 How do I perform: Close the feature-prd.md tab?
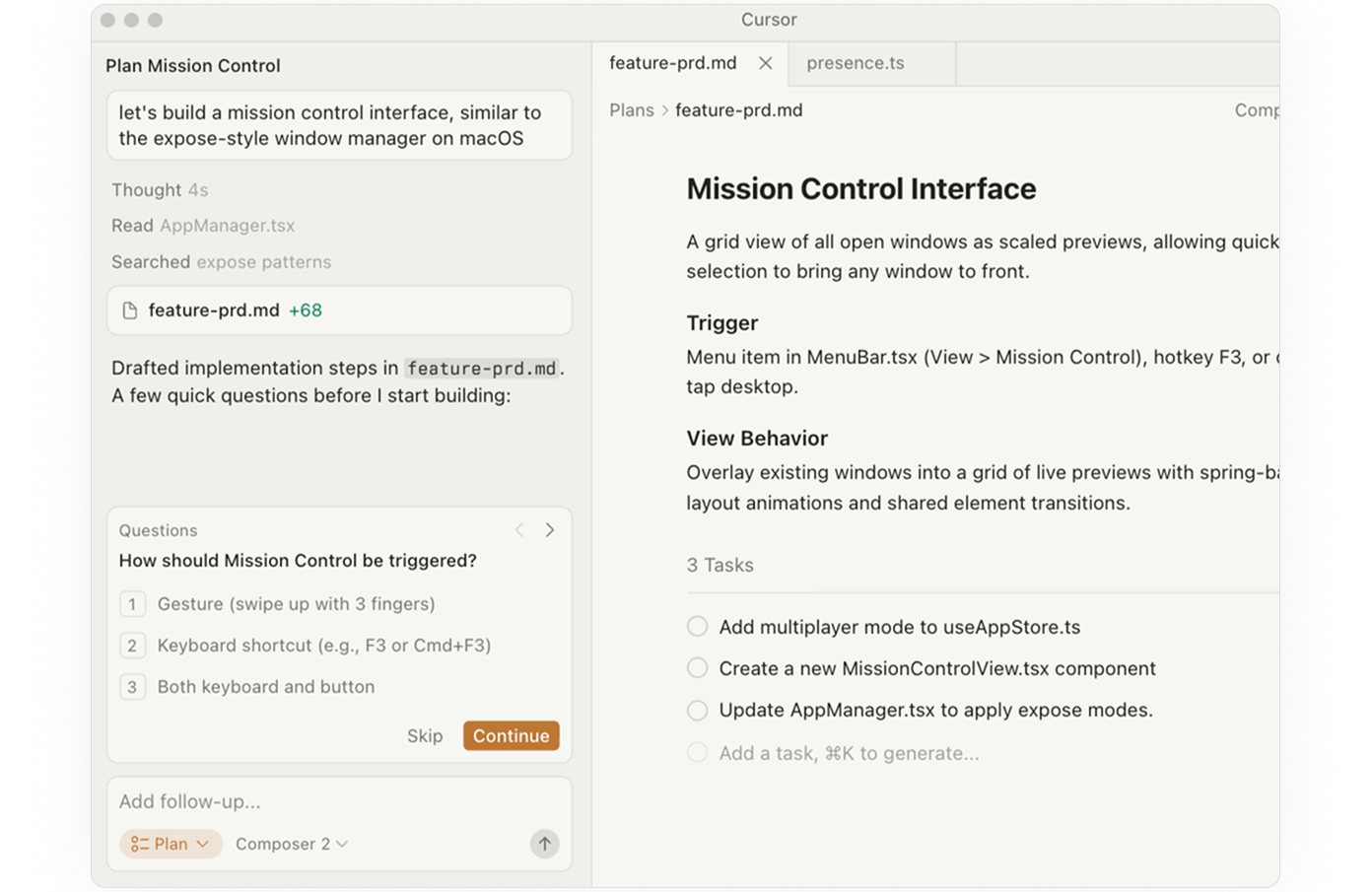(765, 63)
